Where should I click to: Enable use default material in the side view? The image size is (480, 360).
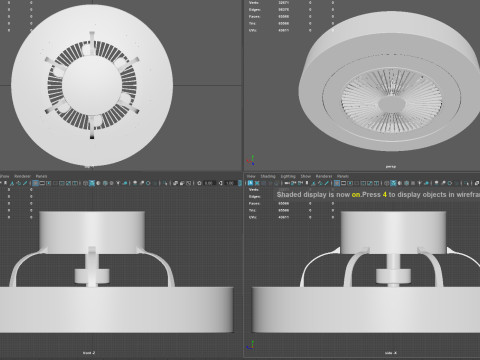[399, 183]
